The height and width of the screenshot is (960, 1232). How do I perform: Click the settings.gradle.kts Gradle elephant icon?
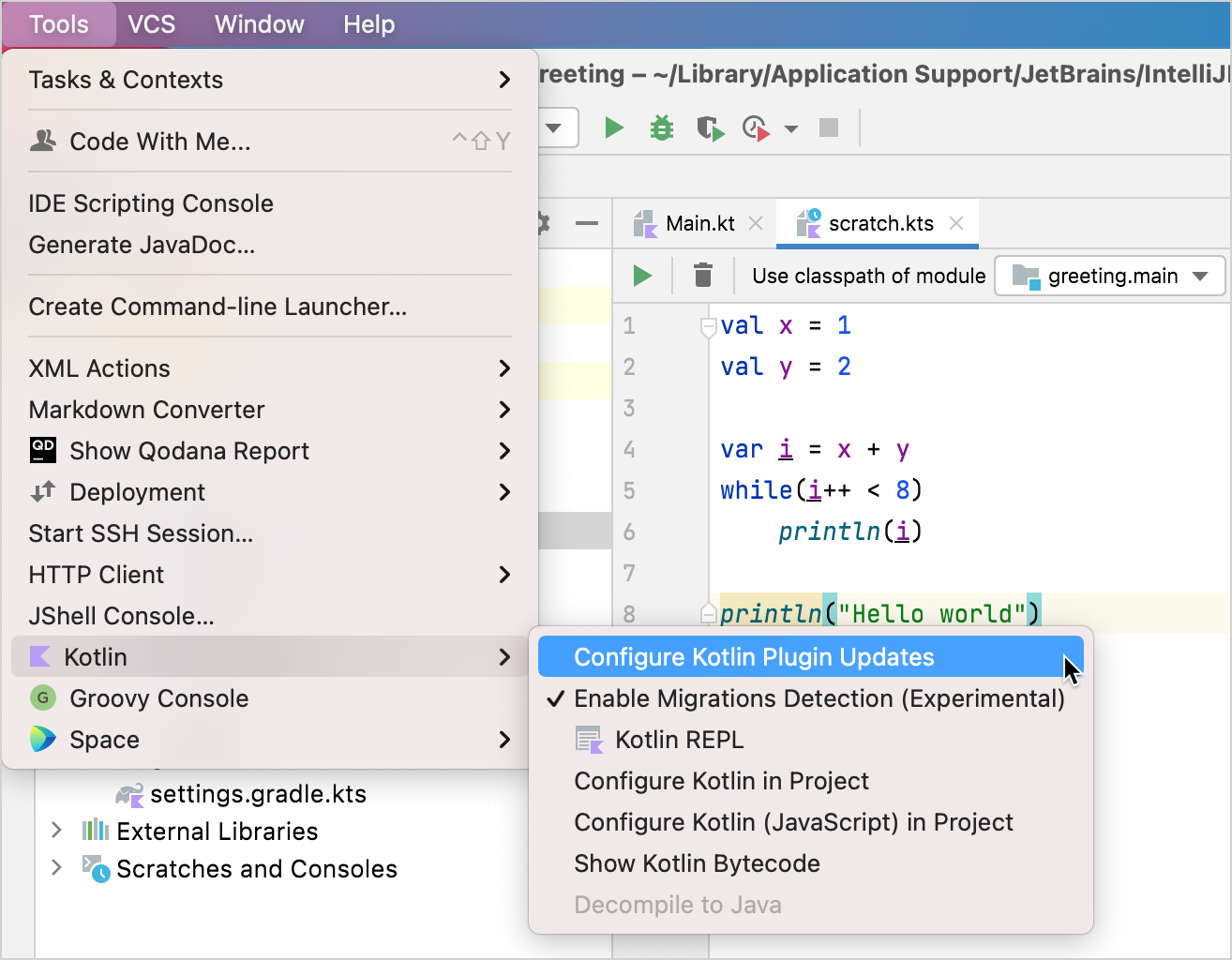coord(129,794)
